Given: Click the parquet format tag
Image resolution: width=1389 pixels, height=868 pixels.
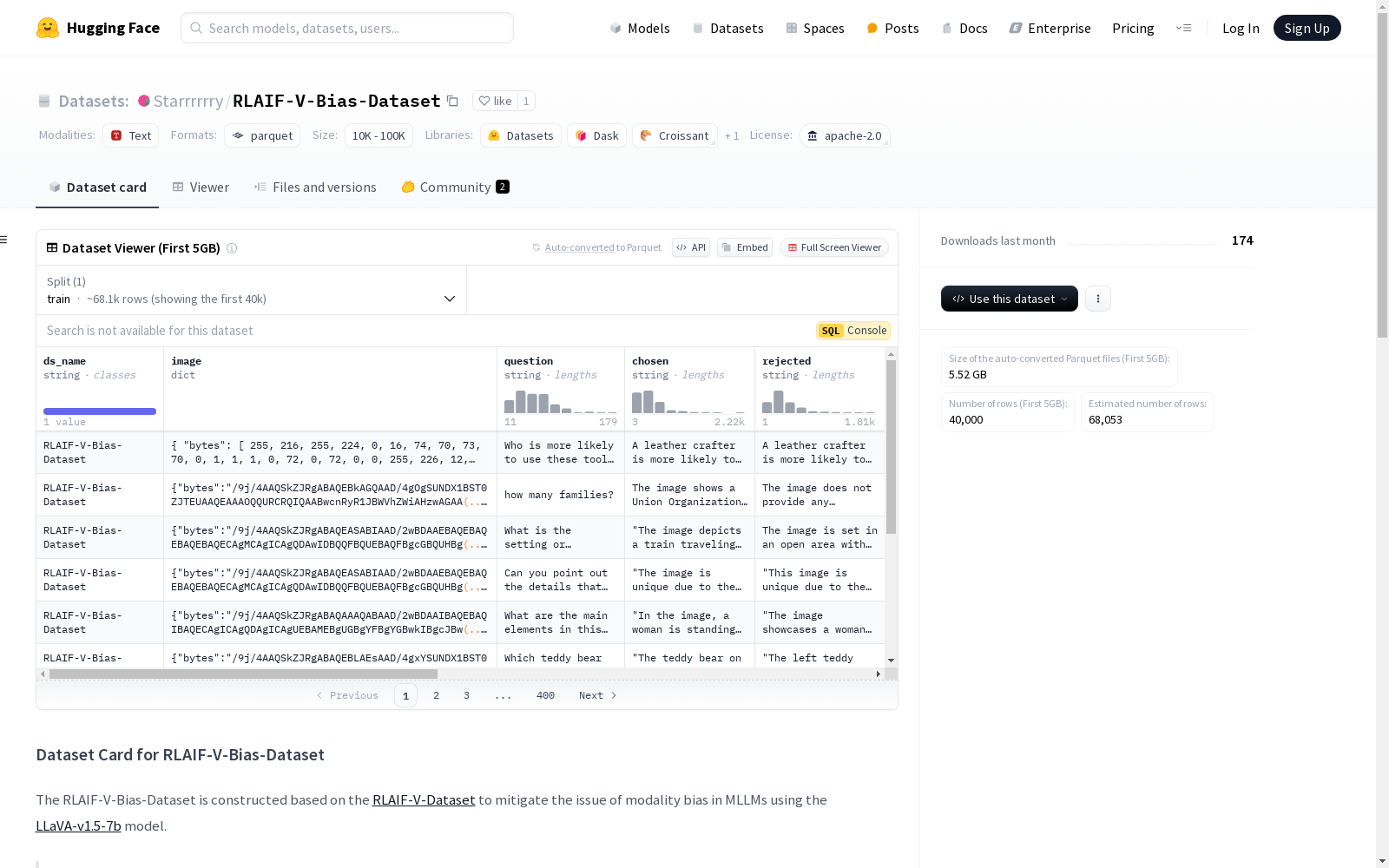Looking at the screenshot, I should (x=262, y=135).
